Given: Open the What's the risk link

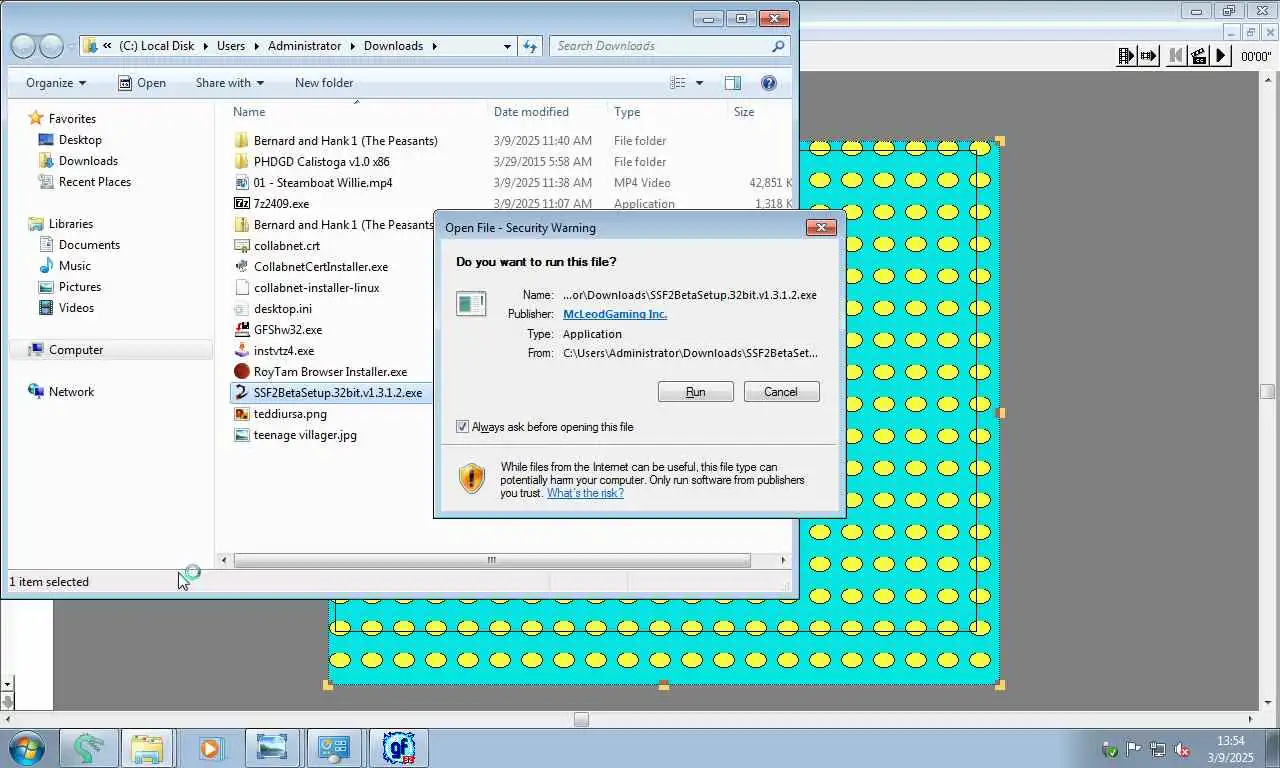Looking at the screenshot, I should 585,493.
